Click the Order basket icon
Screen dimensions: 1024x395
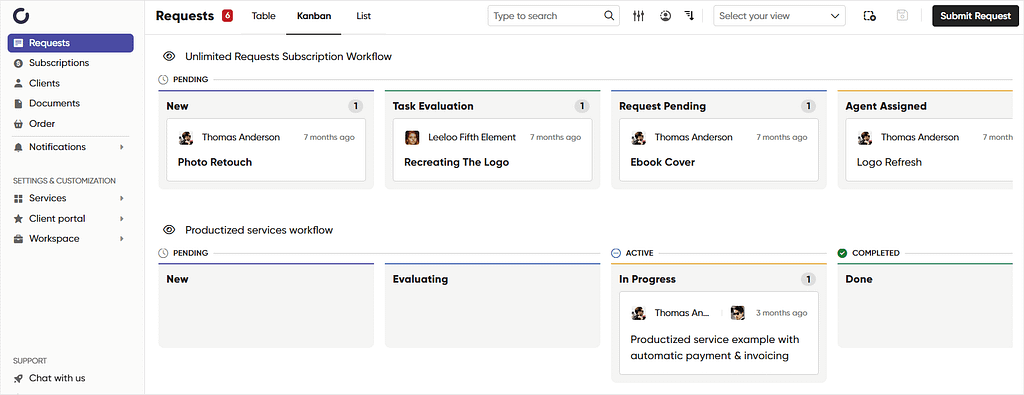coord(18,123)
